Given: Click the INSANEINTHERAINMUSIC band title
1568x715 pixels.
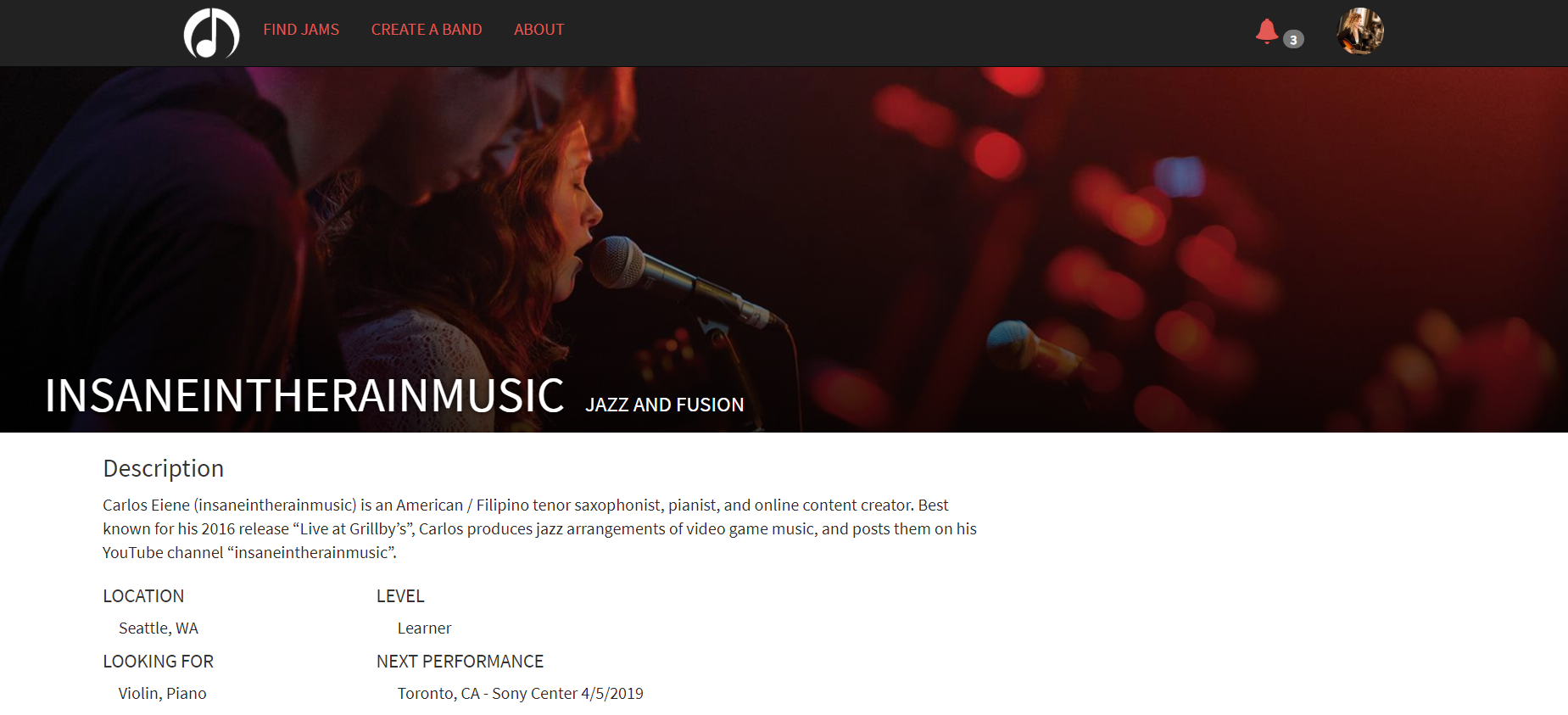Looking at the screenshot, I should point(304,396).
